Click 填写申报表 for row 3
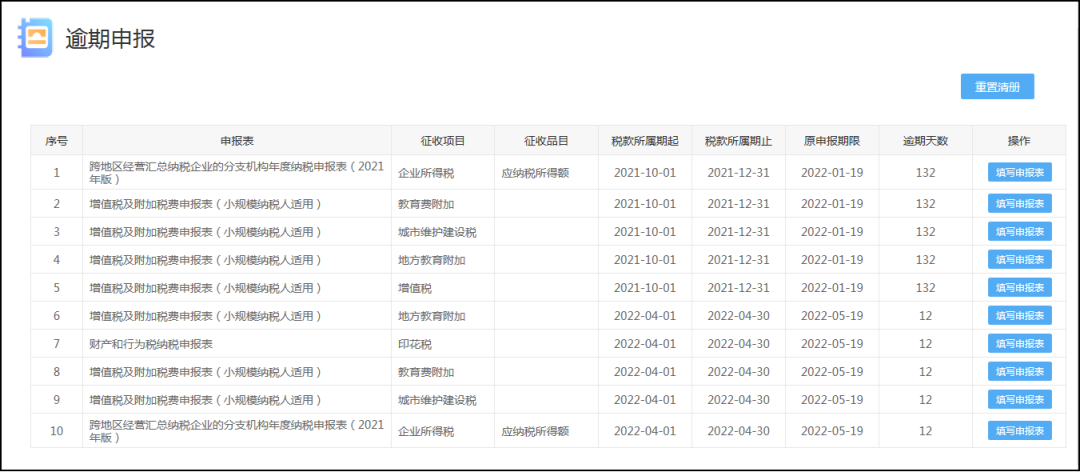This screenshot has width=1080, height=472. tap(1019, 232)
